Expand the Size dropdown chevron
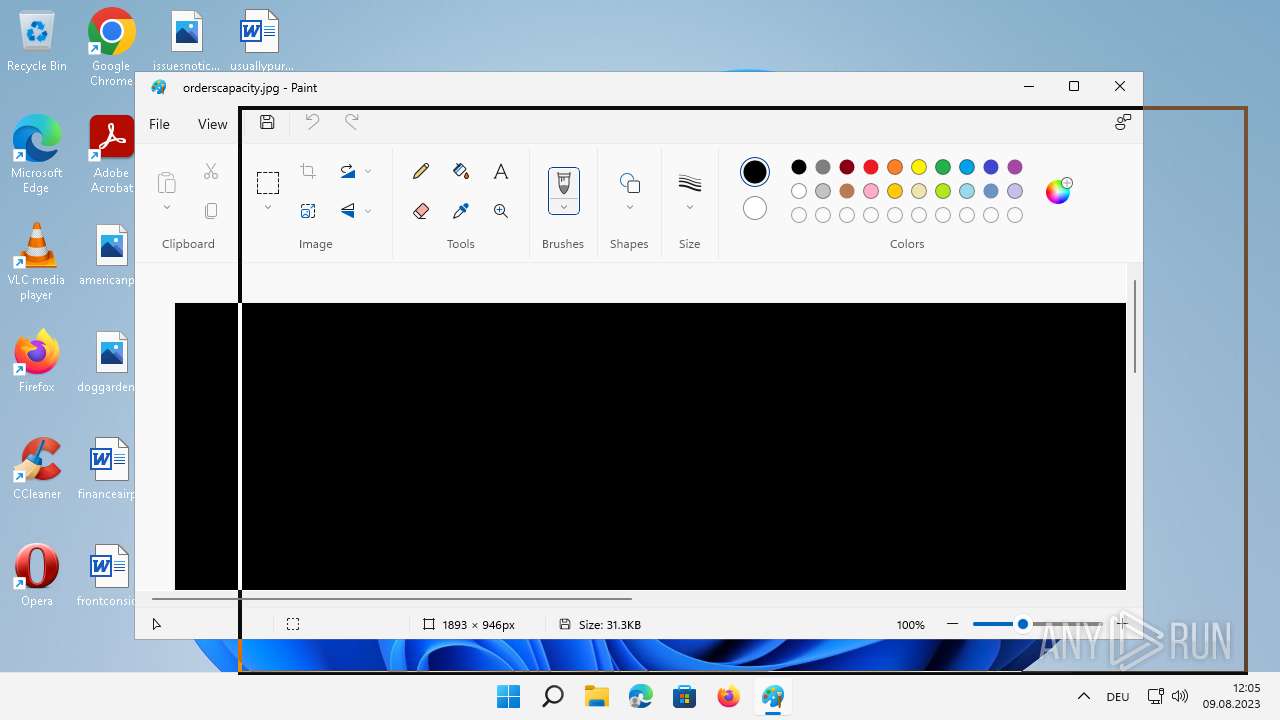This screenshot has width=1280, height=720. (x=690, y=208)
